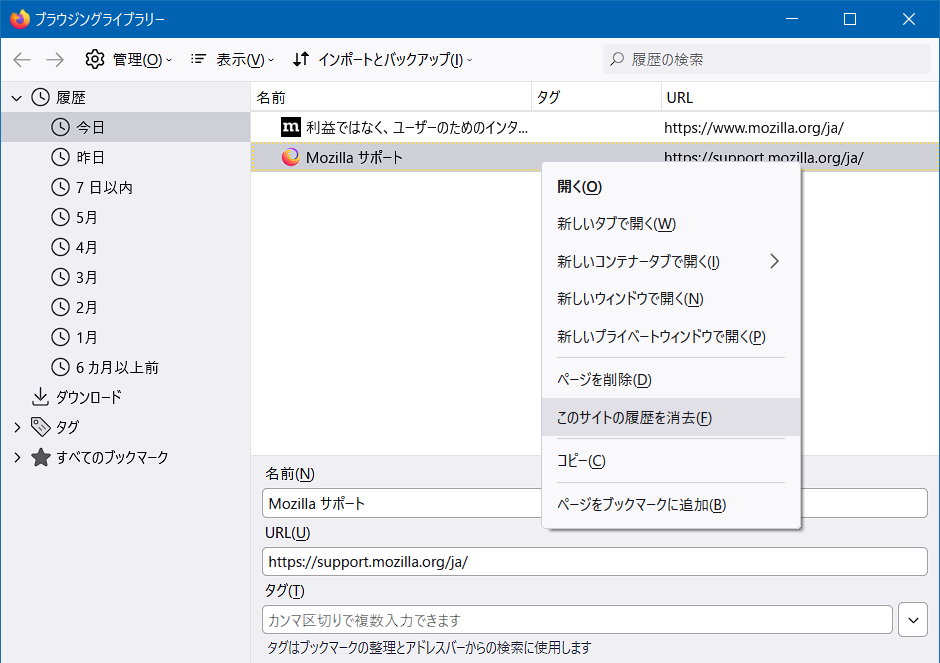Image resolution: width=940 pixels, height=663 pixels.
Task: Click the tag icon beside タグ
Action: click(x=40, y=427)
